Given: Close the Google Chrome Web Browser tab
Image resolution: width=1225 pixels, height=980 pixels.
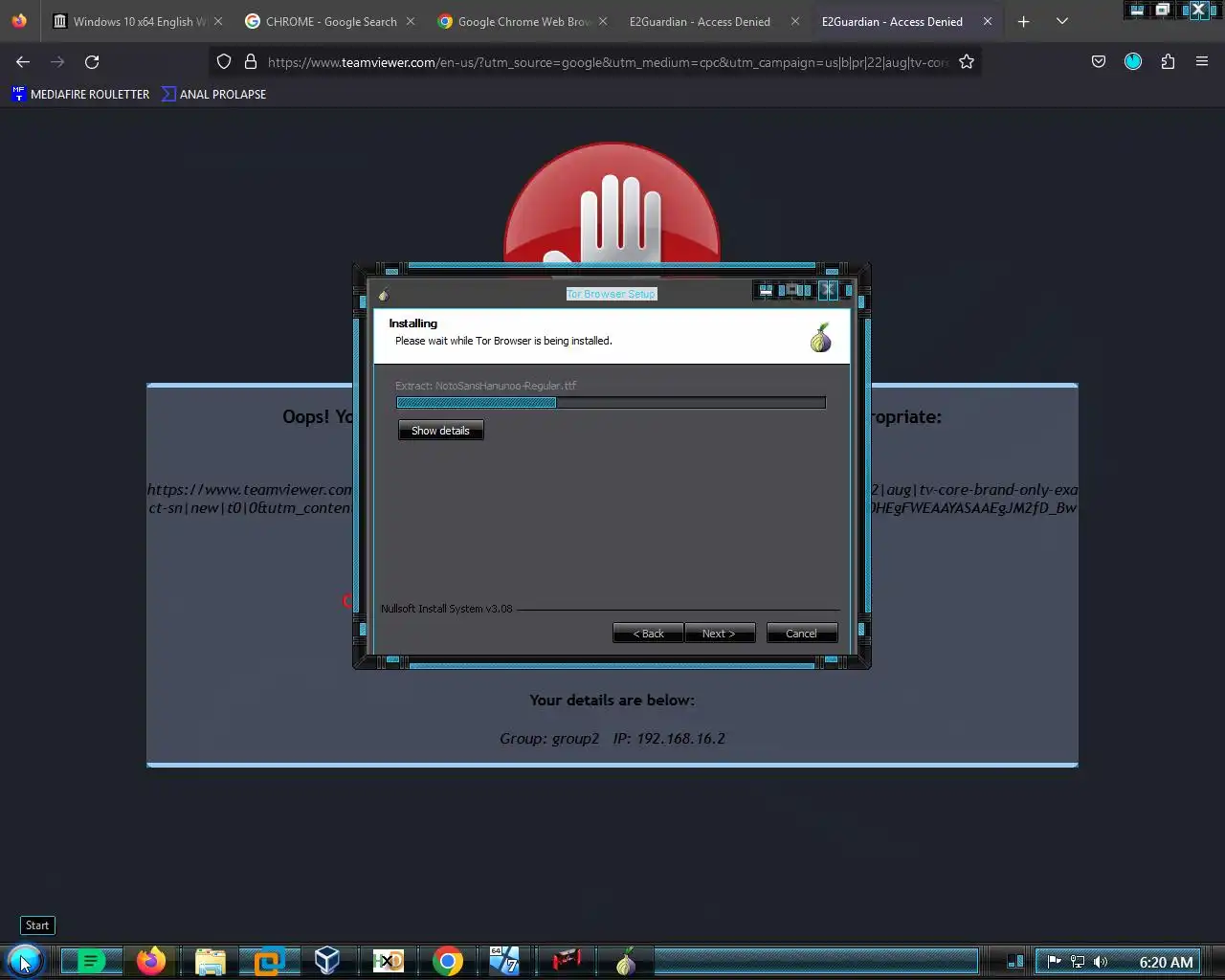Looking at the screenshot, I should pyautogui.click(x=603, y=21).
